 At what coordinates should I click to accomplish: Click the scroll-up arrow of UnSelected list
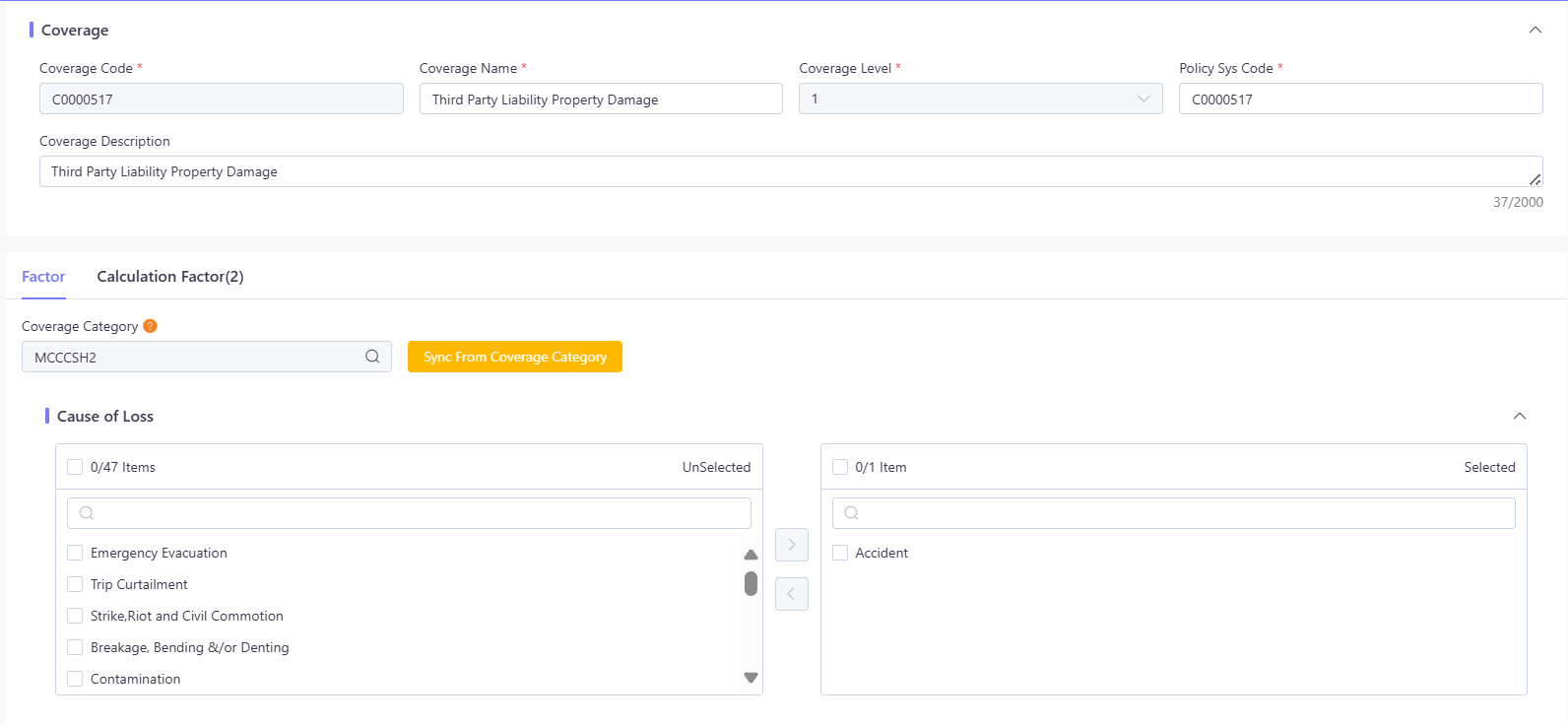(x=751, y=555)
